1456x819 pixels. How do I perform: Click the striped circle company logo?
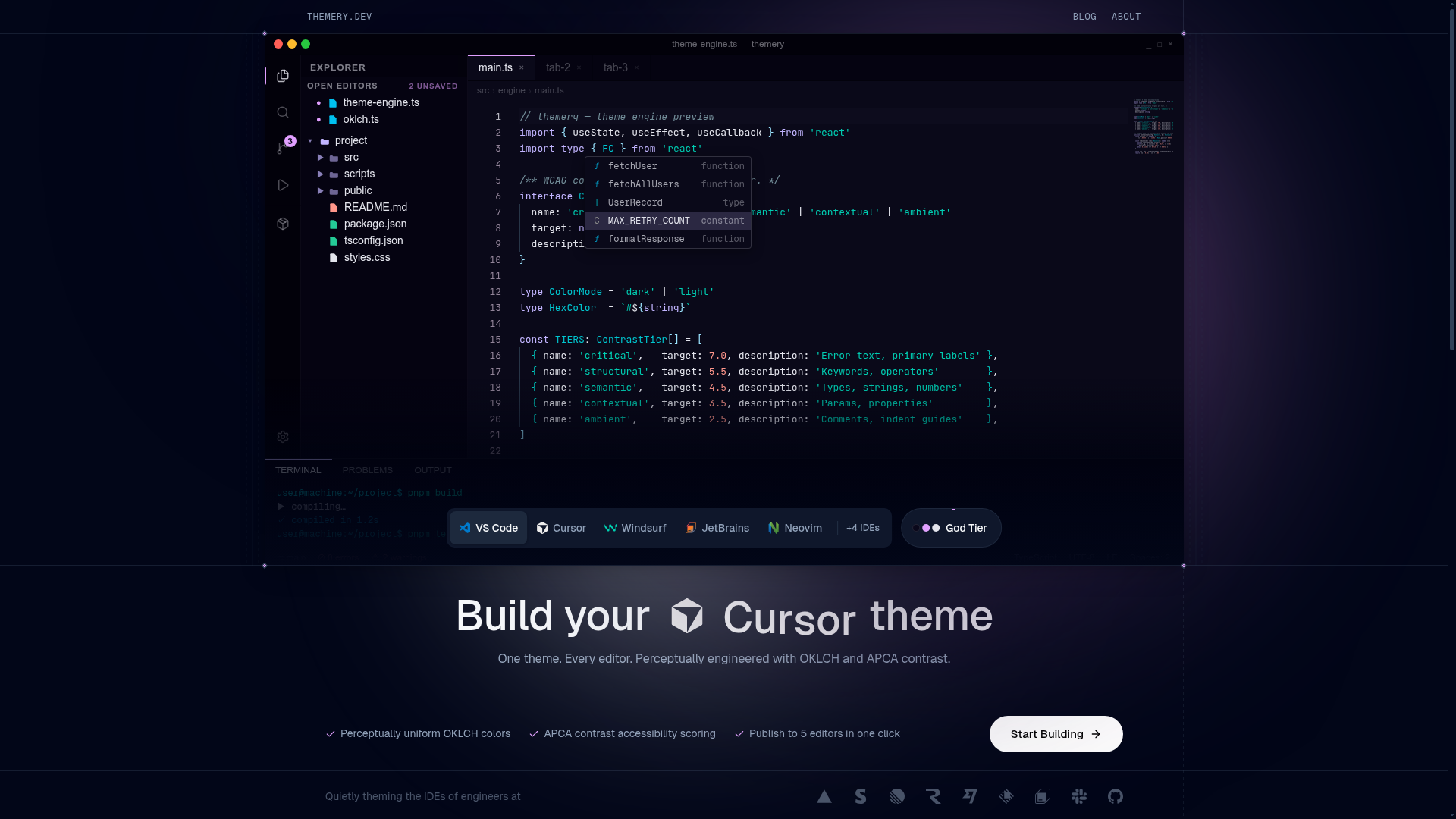897,796
